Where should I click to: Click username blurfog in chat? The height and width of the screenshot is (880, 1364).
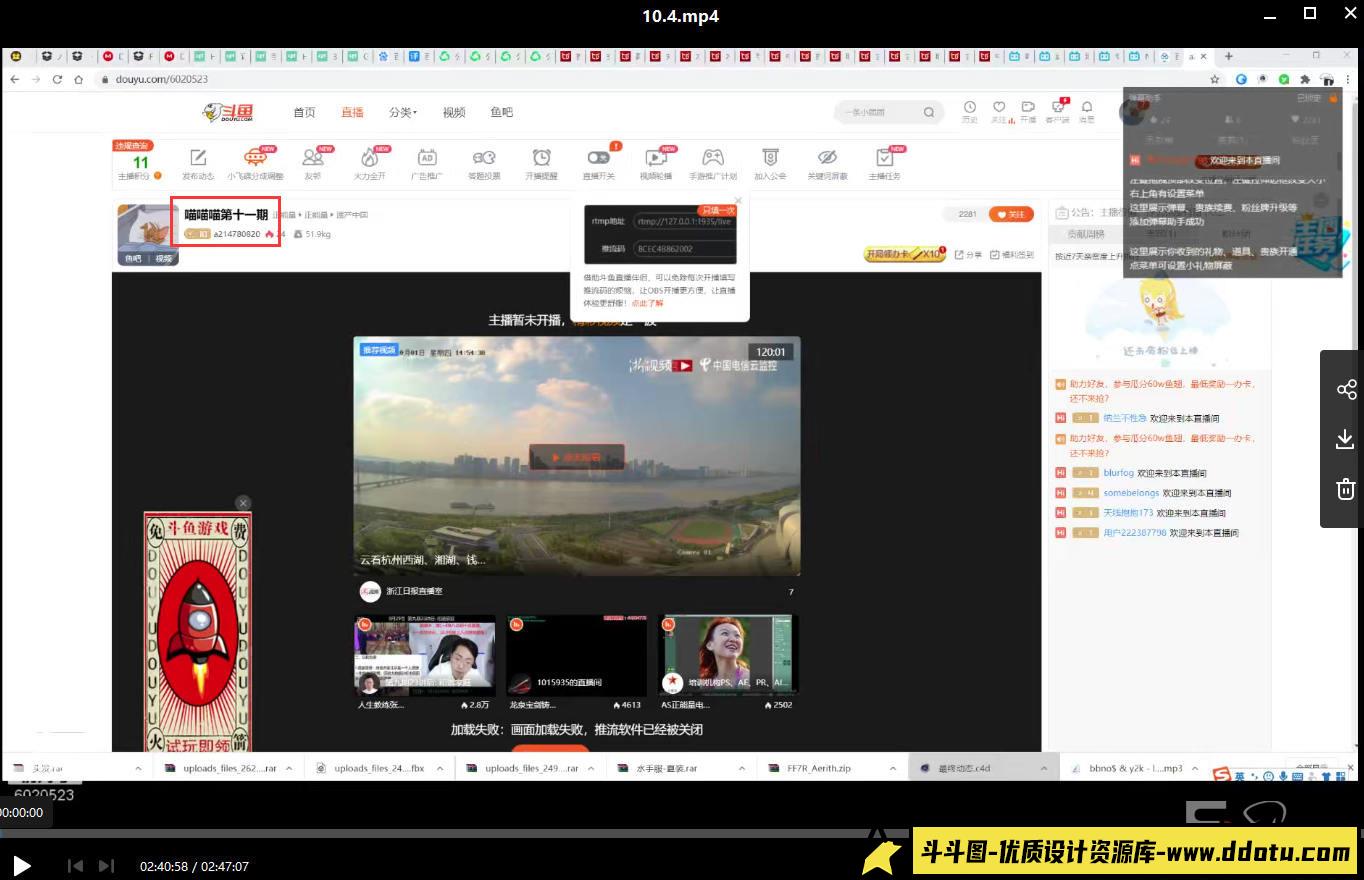coord(1118,473)
